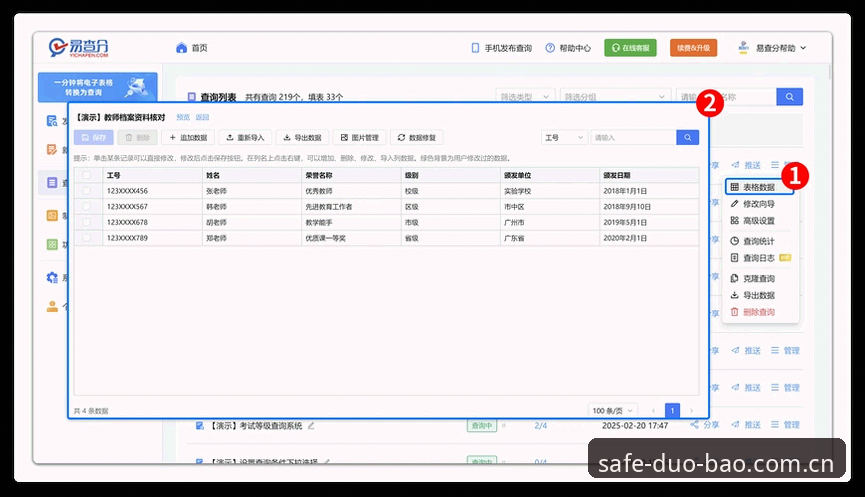This screenshot has height=497, width=865.
Task: Open the 100 条/页 page size dropdown
Action: click(612, 410)
